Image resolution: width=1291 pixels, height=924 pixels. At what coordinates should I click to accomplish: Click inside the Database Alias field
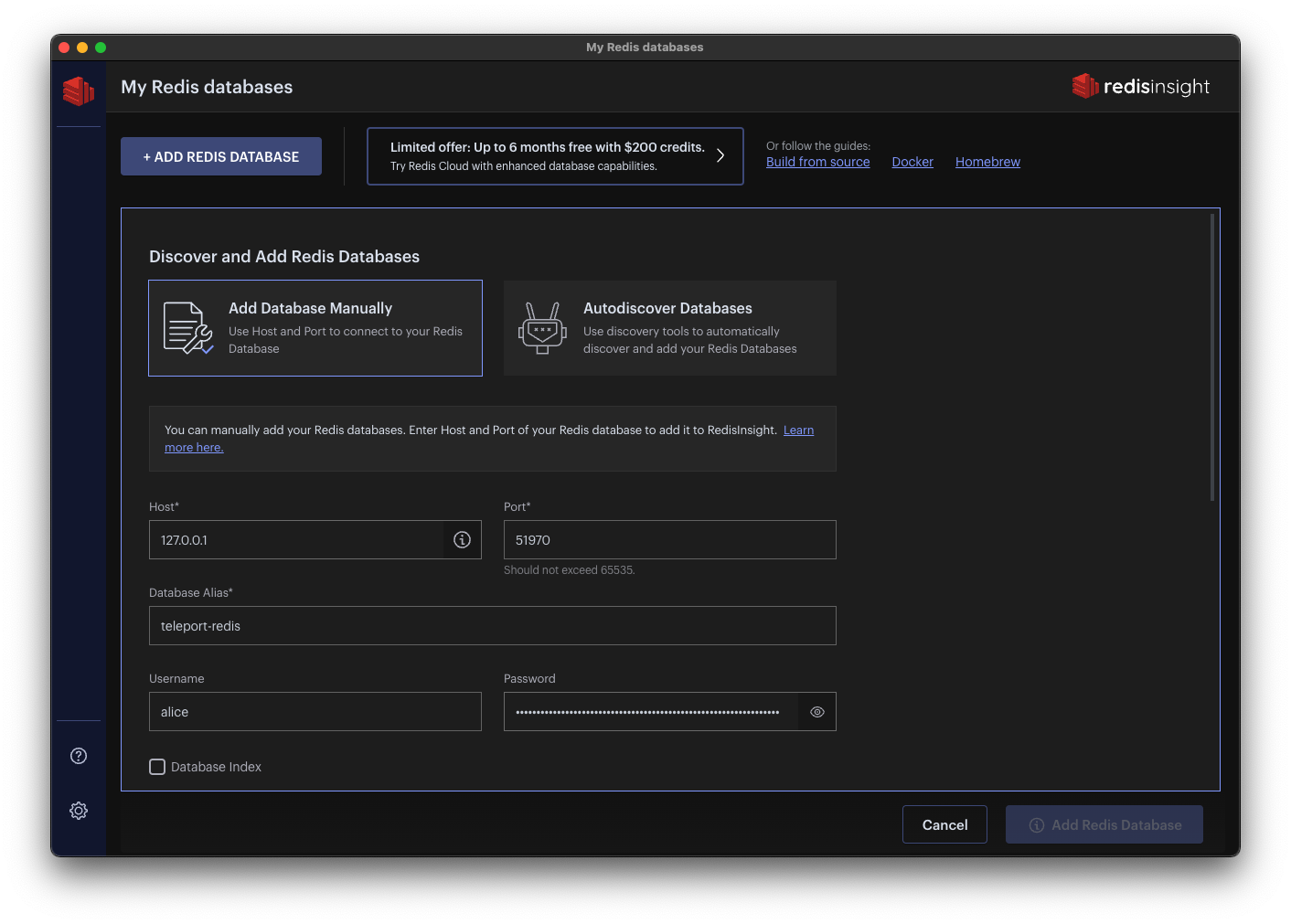click(x=492, y=625)
